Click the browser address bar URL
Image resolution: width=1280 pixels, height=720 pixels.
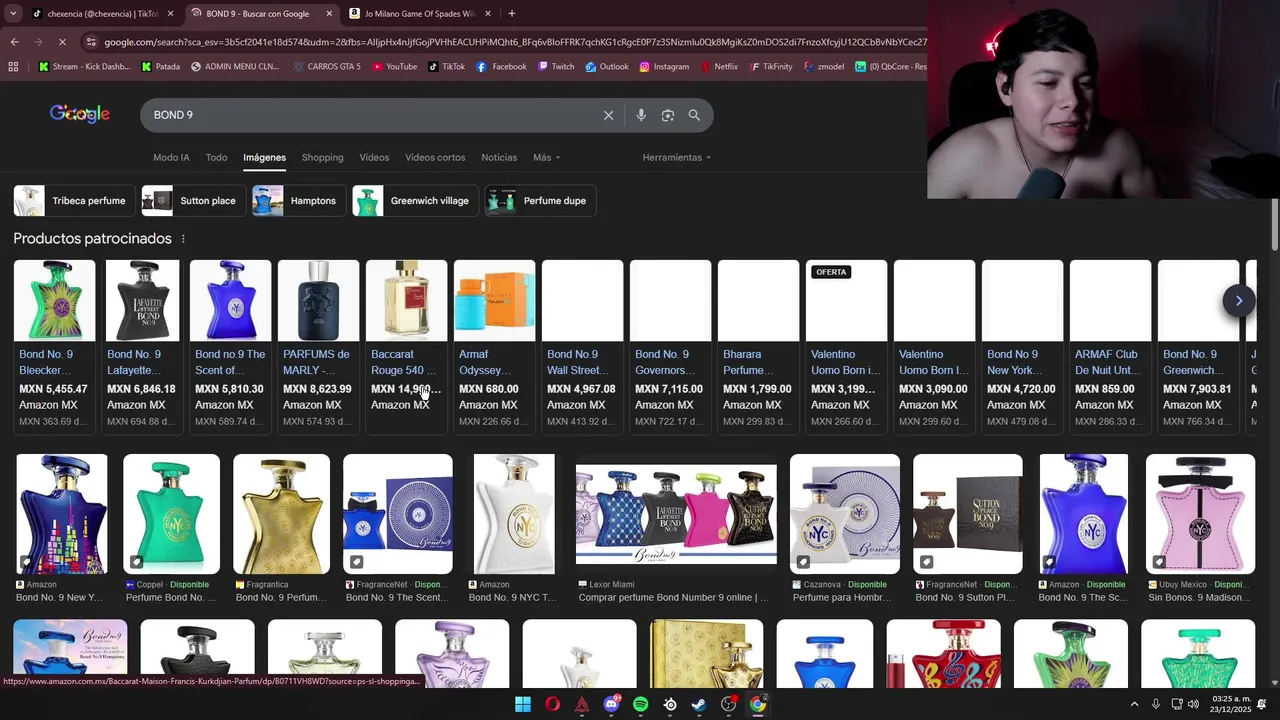515,42
